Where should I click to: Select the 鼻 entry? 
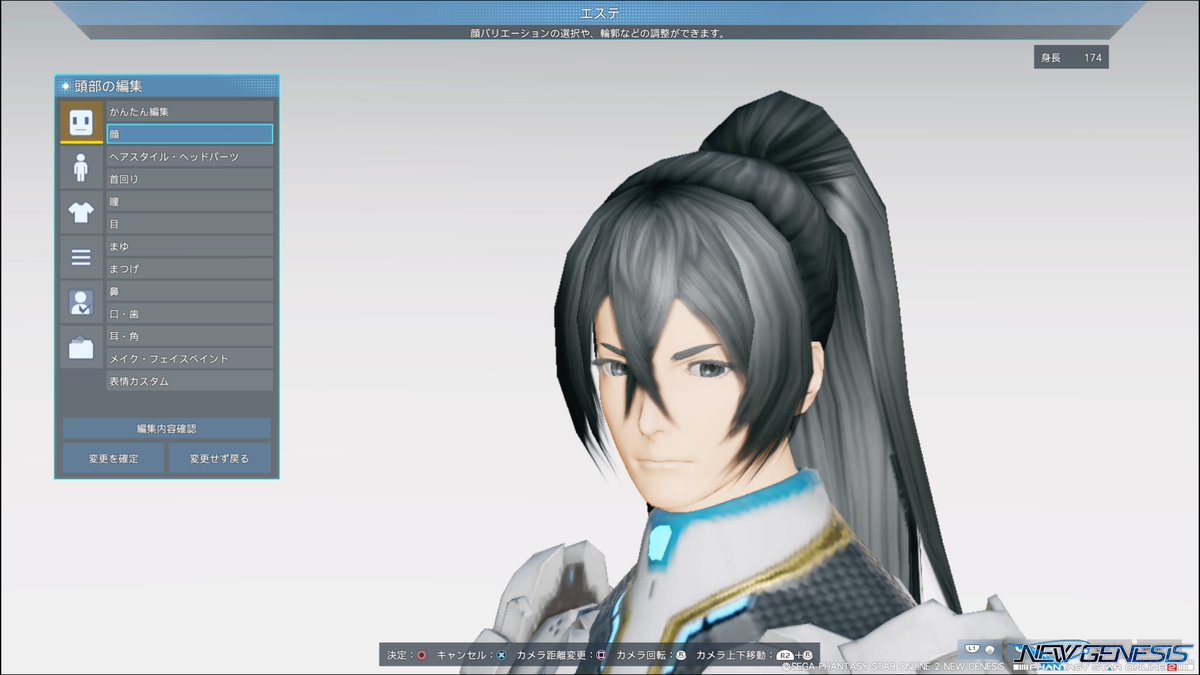click(x=189, y=291)
